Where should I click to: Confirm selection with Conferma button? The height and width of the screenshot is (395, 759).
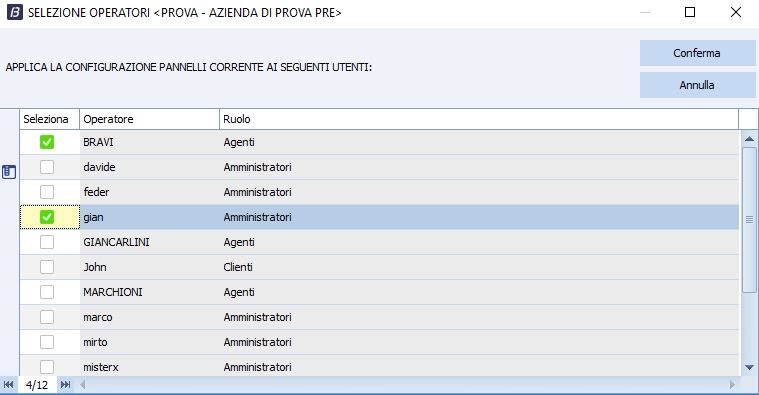[698, 53]
